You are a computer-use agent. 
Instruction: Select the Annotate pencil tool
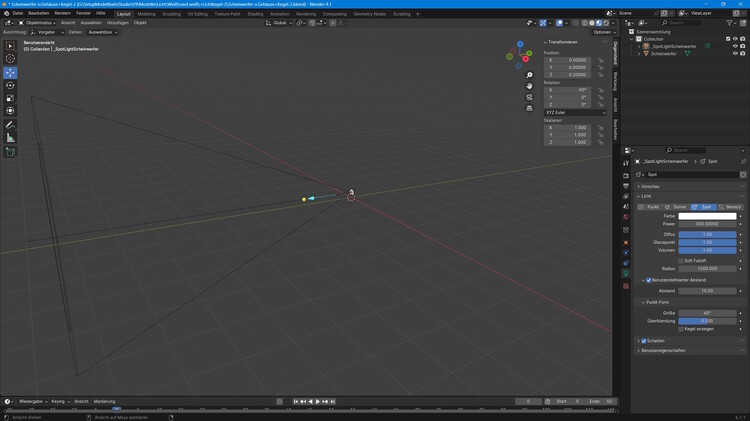pyautogui.click(x=10, y=125)
